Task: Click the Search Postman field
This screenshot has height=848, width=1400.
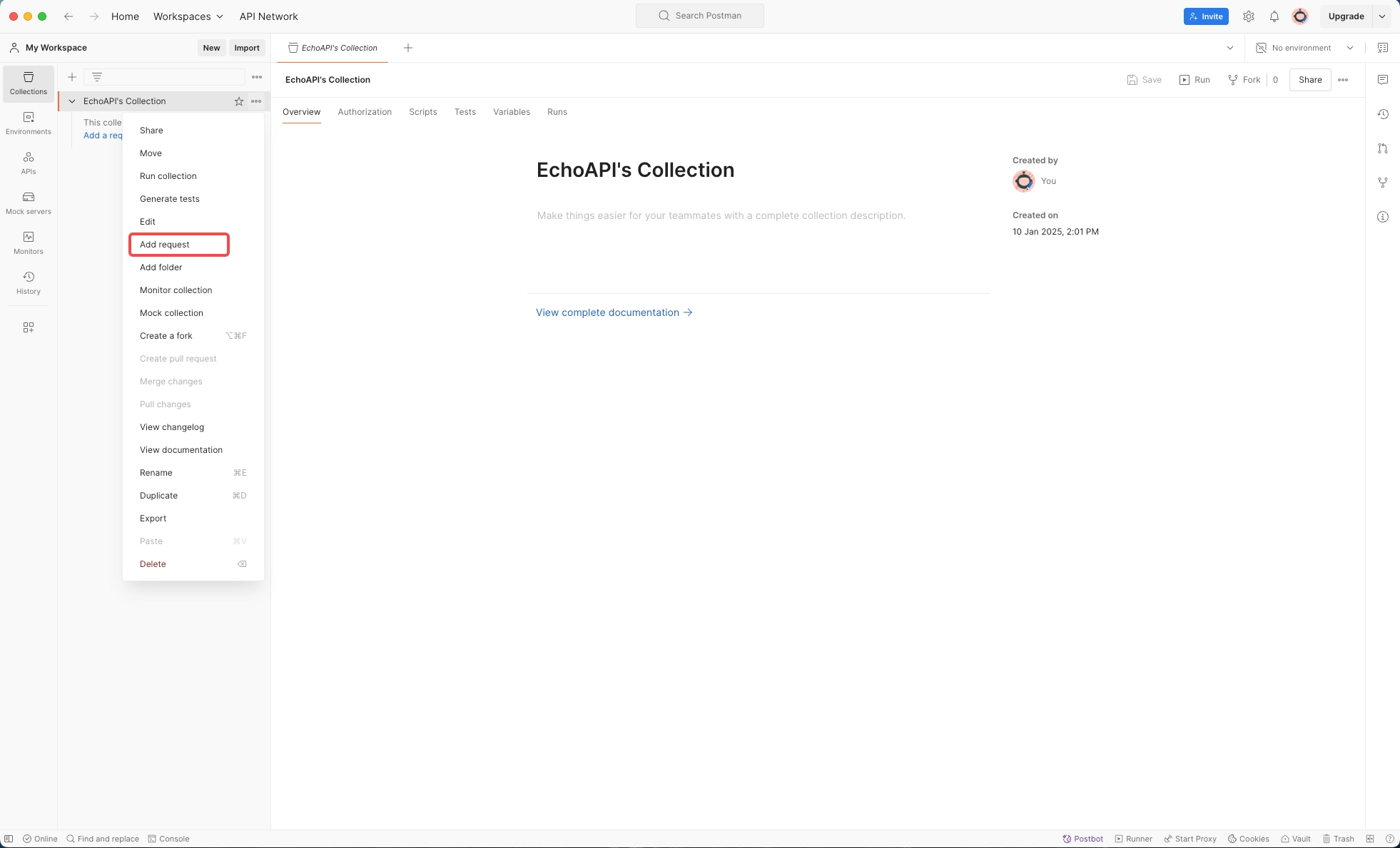Action: tap(700, 16)
